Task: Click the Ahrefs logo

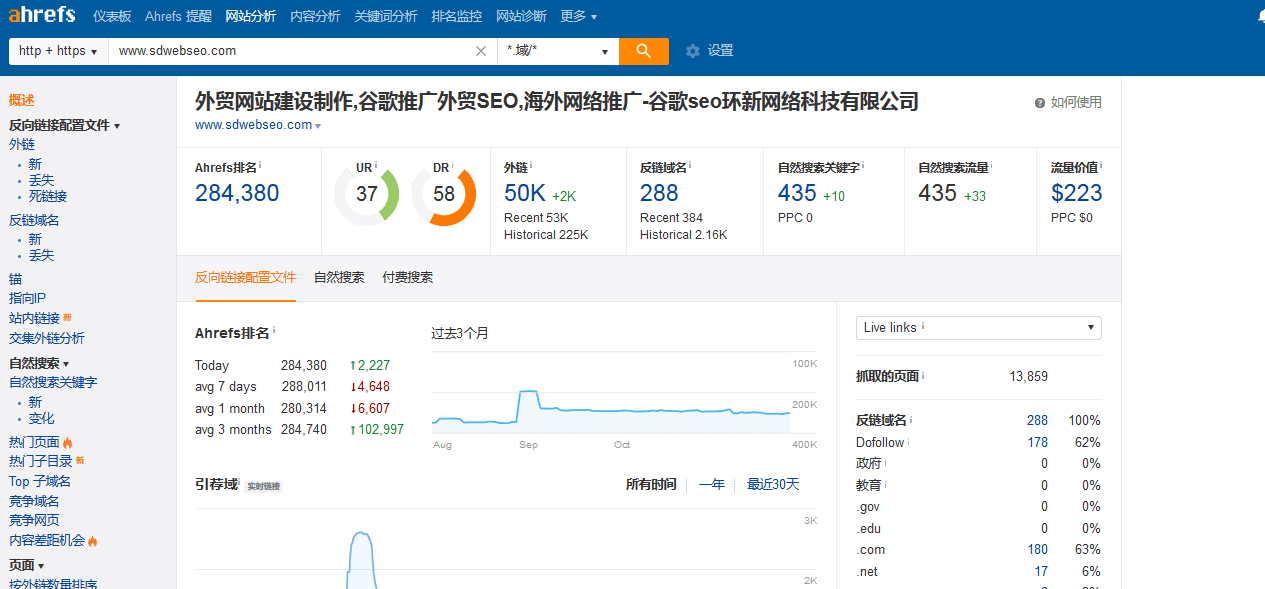Action: tap(43, 16)
